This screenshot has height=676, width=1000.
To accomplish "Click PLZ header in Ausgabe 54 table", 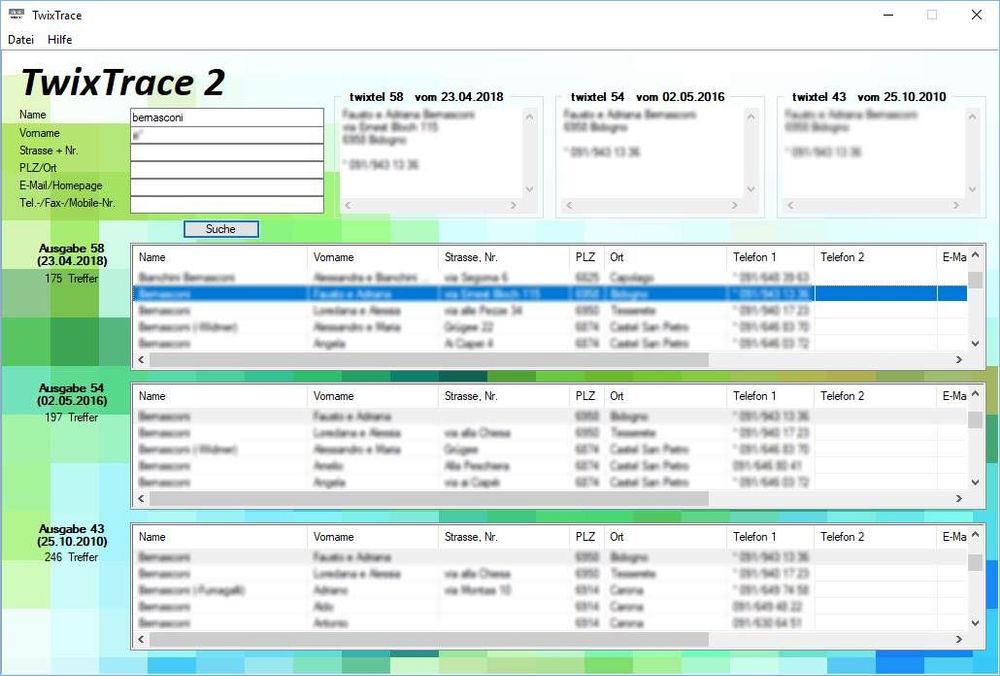I will point(586,397).
